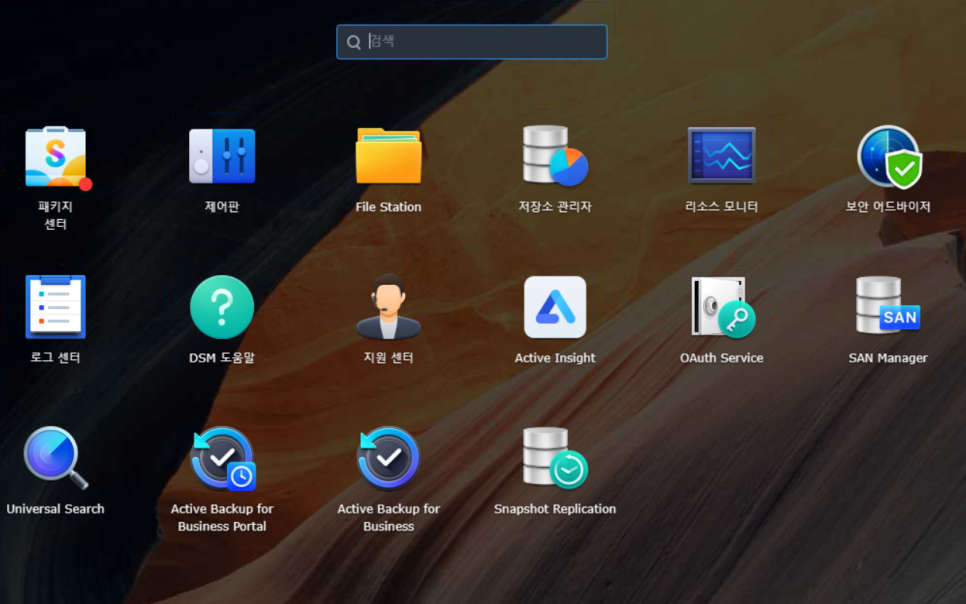
Task: Click the search magnifier icon in search box
Action: click(x=354, y=42)
